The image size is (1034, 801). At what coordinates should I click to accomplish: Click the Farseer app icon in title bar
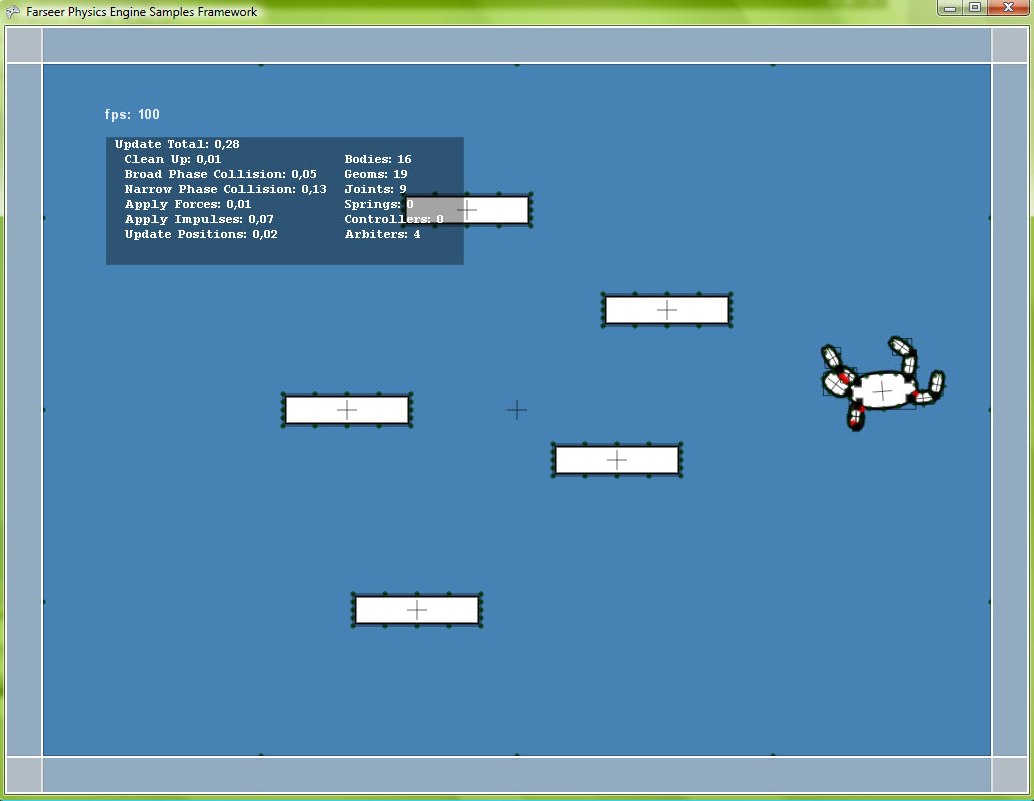tap(12, 12)
